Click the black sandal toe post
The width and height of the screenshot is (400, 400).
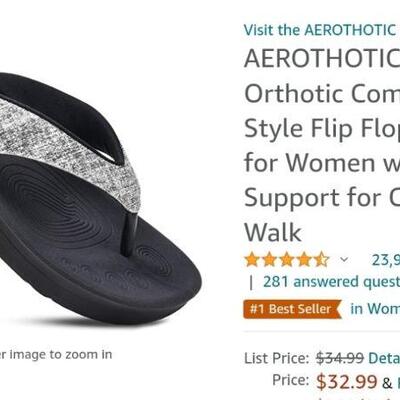click(129, 233)
